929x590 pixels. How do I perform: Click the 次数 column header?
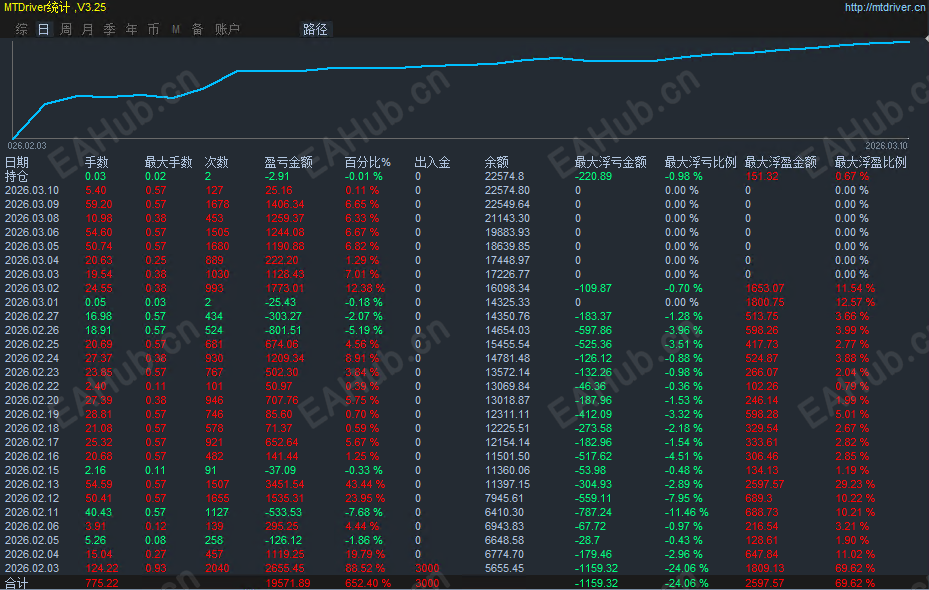216,162
